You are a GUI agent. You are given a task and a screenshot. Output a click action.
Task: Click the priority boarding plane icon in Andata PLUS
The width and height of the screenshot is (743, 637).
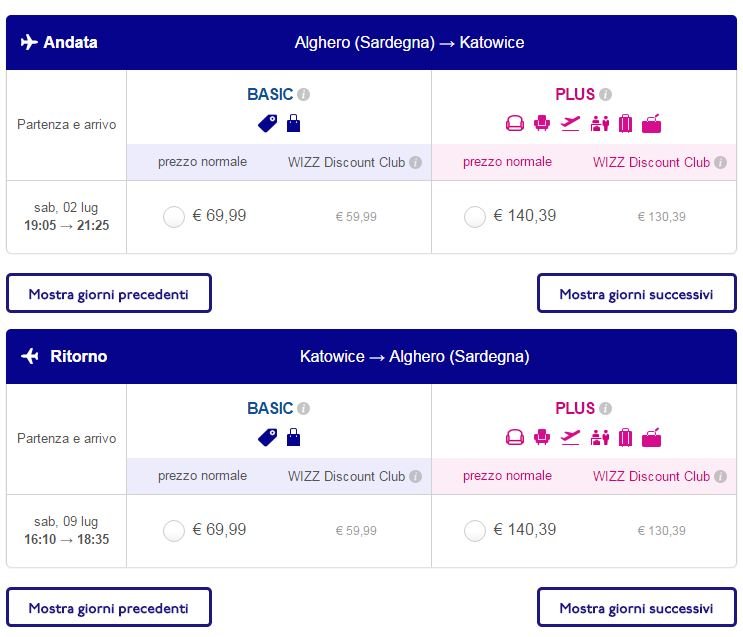[571, 123]
